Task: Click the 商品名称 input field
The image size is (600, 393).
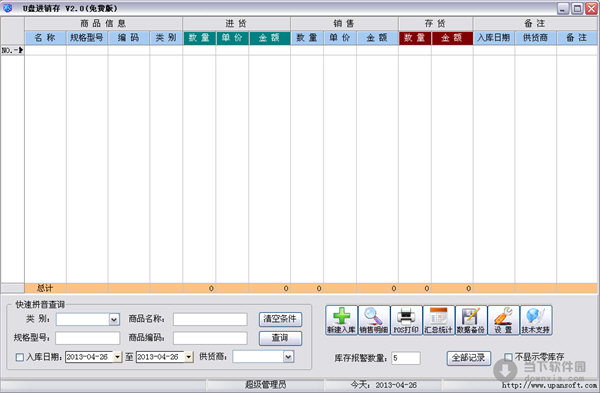Action: pyautogui.click(x=210, y=319)
